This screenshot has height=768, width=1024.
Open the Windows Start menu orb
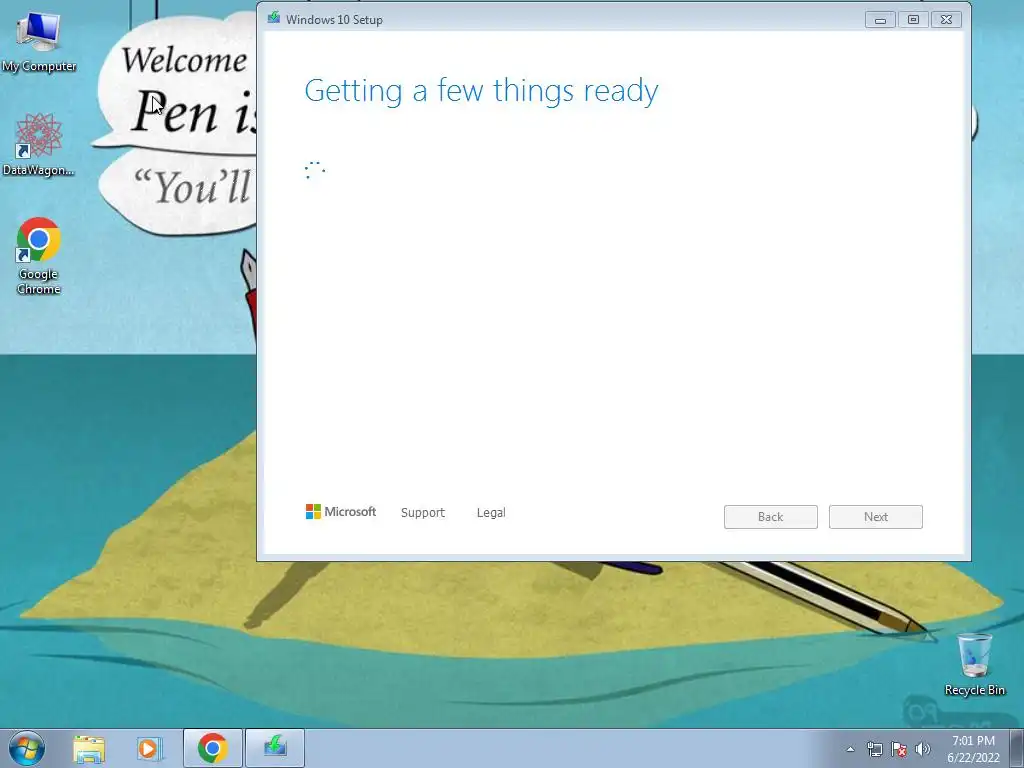(27, 748)
